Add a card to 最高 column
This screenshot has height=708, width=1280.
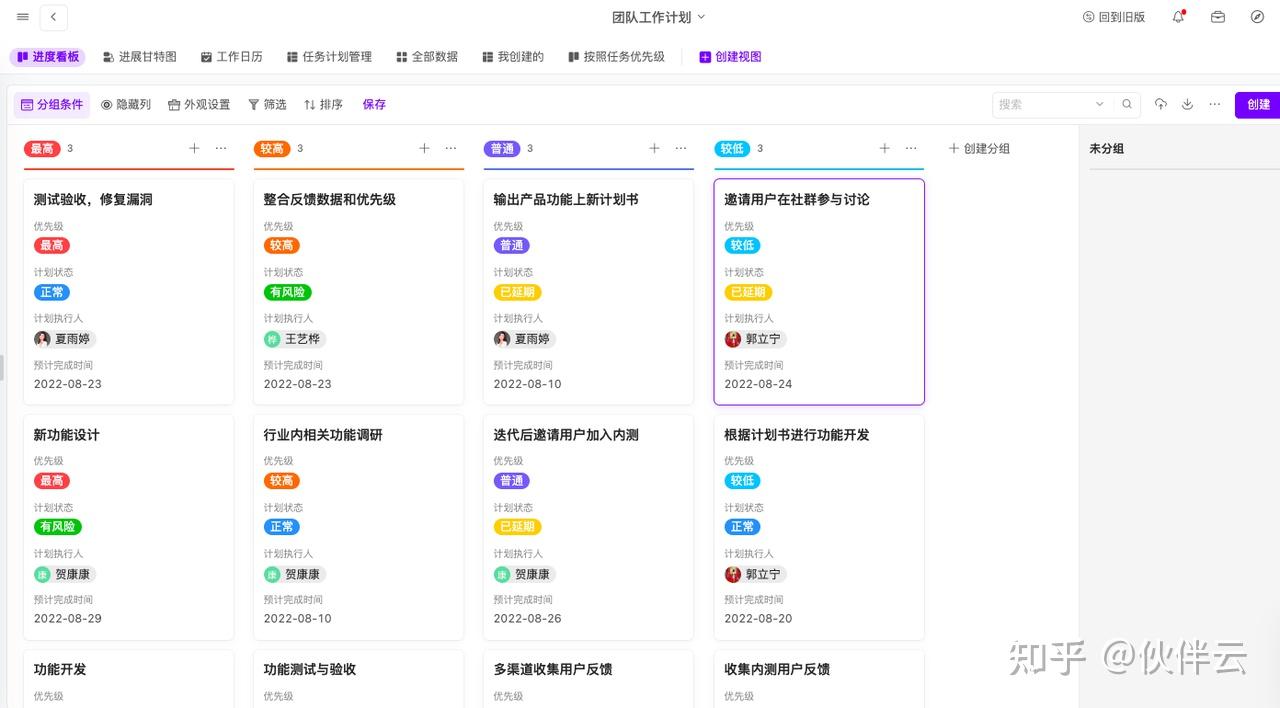(194, 148)
